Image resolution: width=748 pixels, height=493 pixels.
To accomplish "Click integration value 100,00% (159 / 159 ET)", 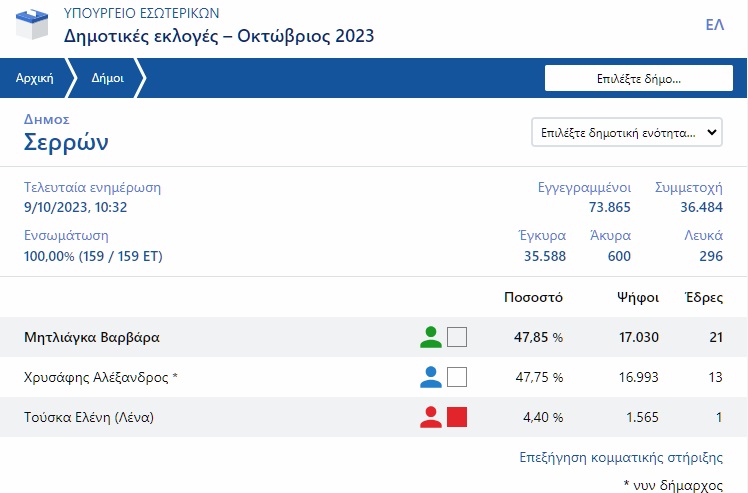I will pyautogui.click(x=93, y=256).
